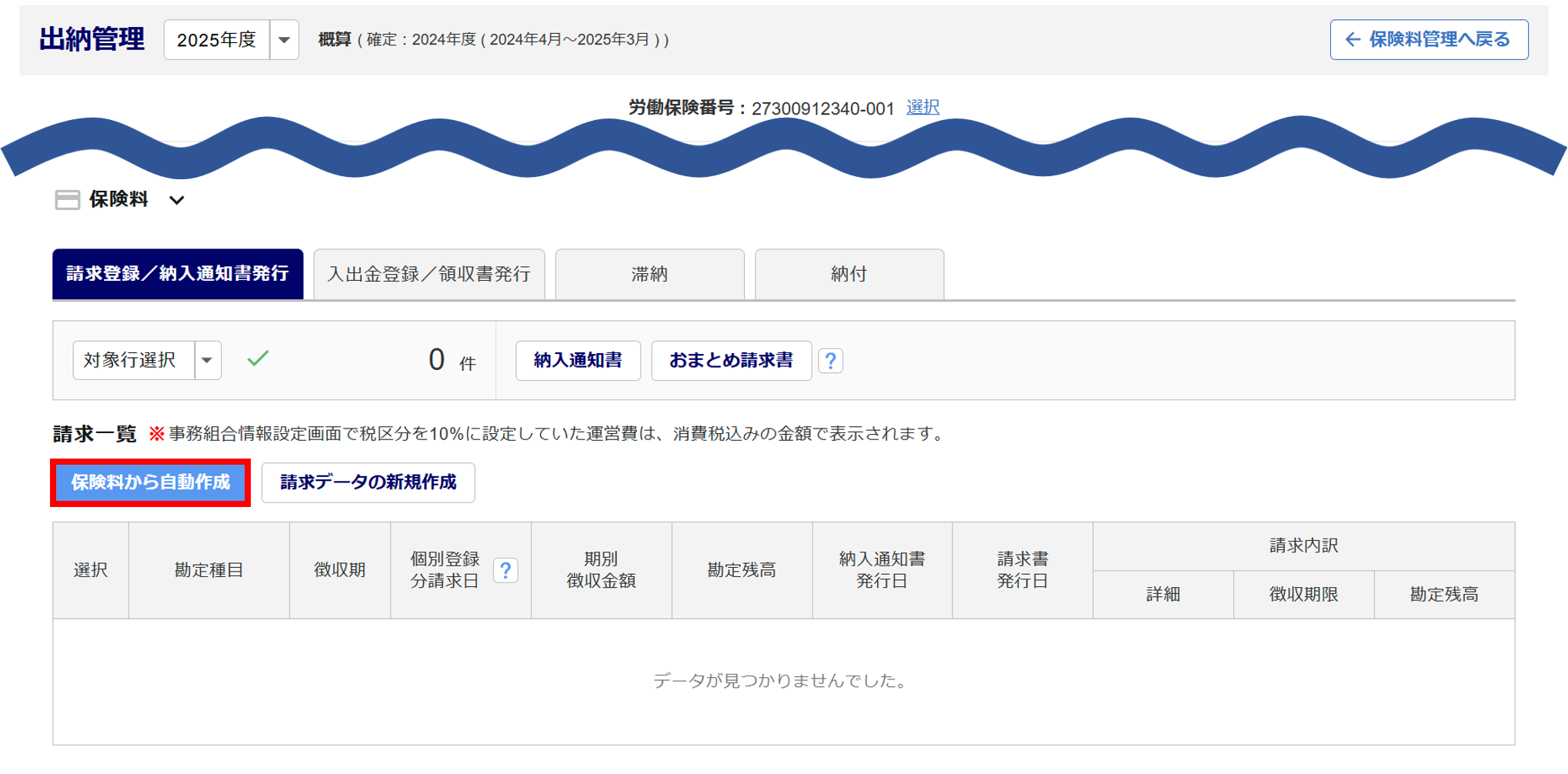Viewport: 1568px width, 774px height.
Task: Select 請求登録／納入通知書発行 tab
Action: [178, 274]
